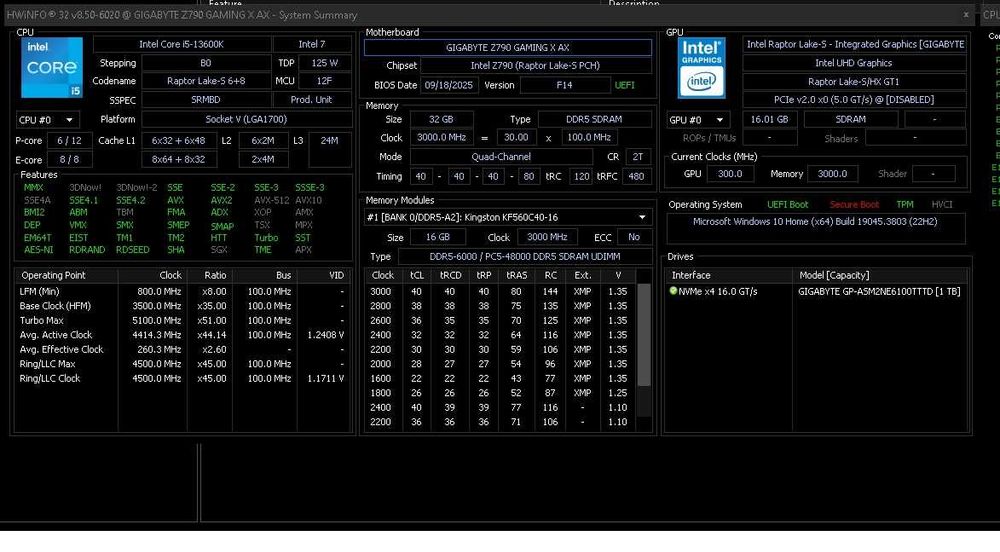Click the AES-NI feature label
1000x552 pixels.
tap(38, 250)
